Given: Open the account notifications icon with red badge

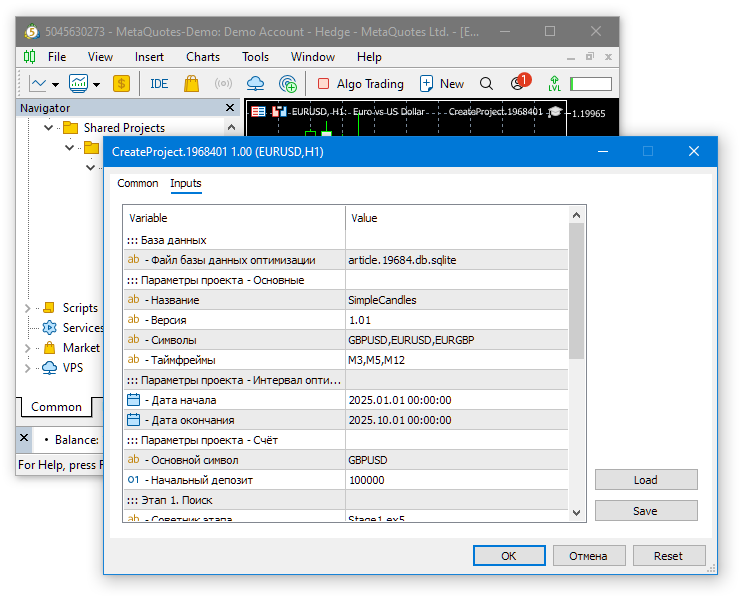Looking at the screenshot, I should (519, 84).
